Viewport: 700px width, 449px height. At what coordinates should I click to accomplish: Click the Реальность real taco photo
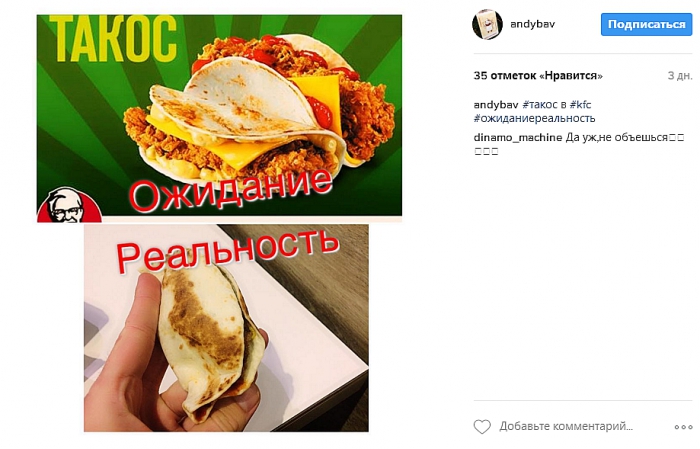tap(226, 328)
